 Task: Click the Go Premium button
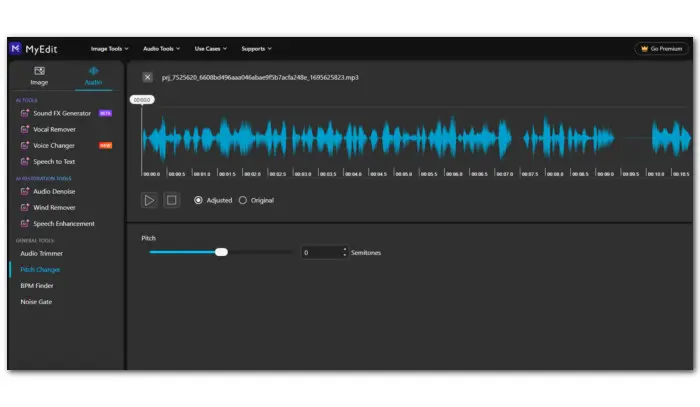(x=662, y=48)
